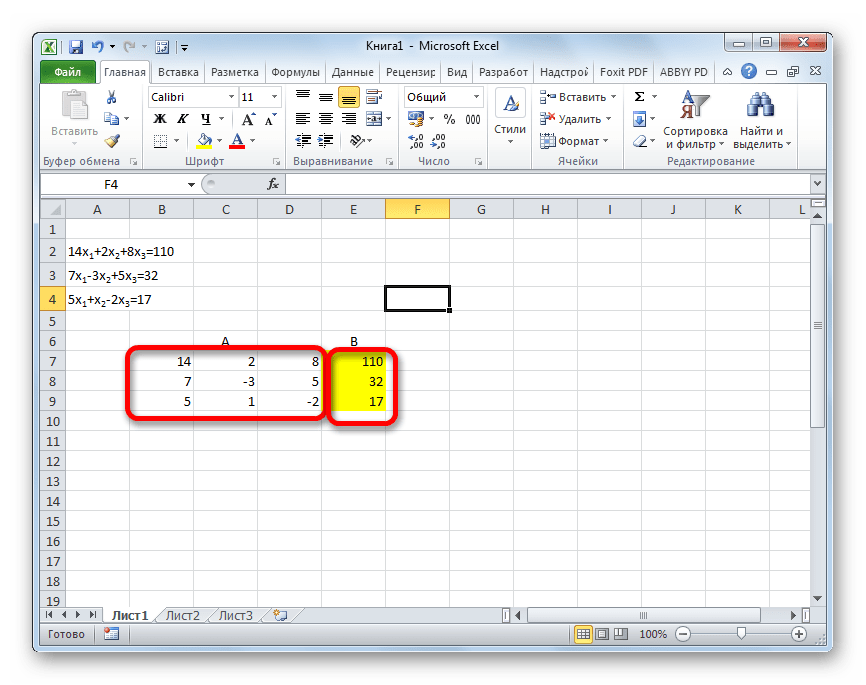Click the zoom slider handle
866x685 pixels.
tap(741, 634)
